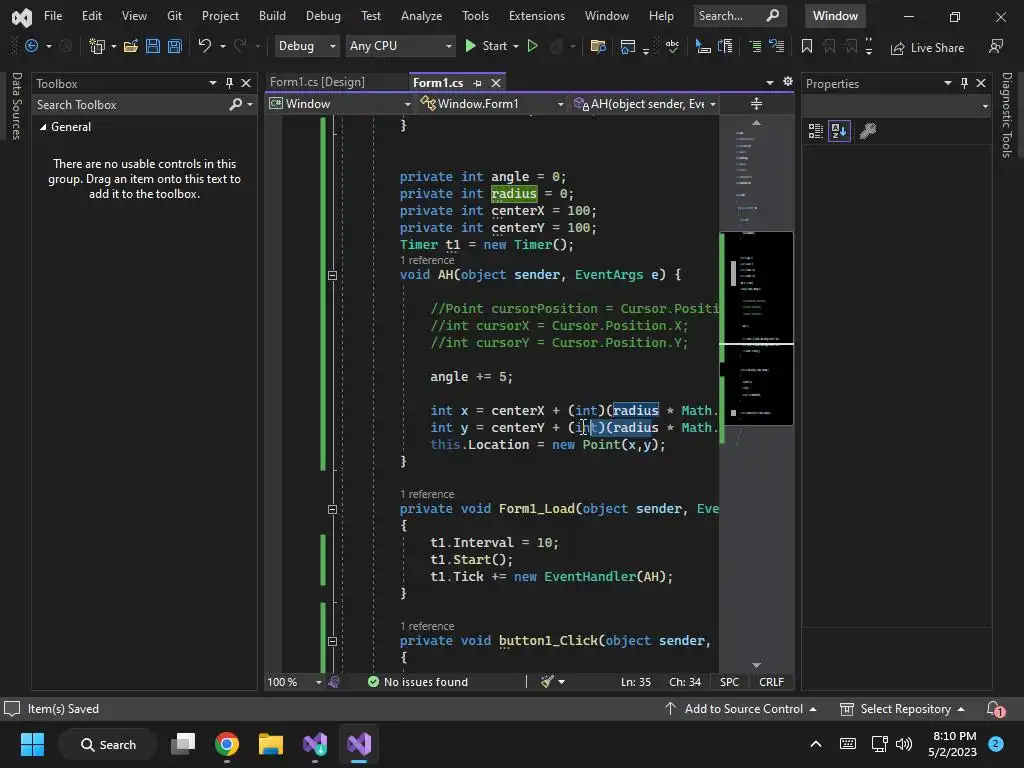Navigate backward with the back arrow icon

[x=31, y=46]
